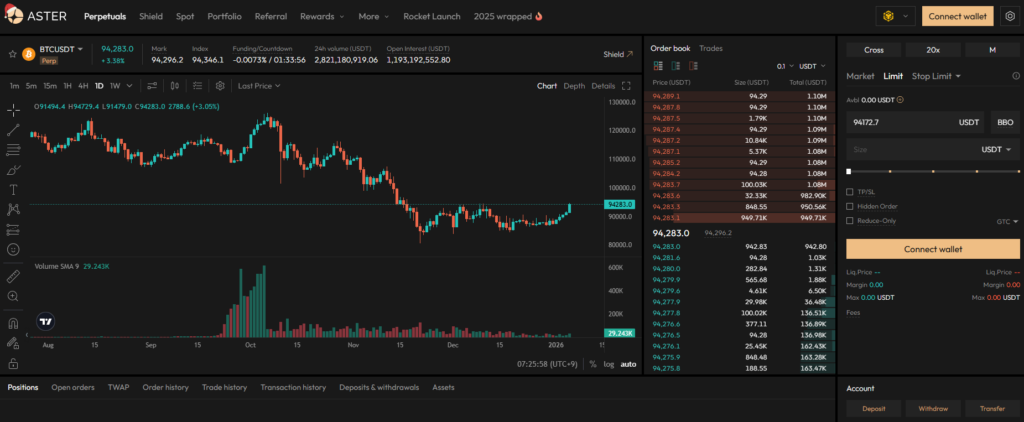1024x422 pixels.
Task: Open the Open orders tab
Action: [73, 387]
